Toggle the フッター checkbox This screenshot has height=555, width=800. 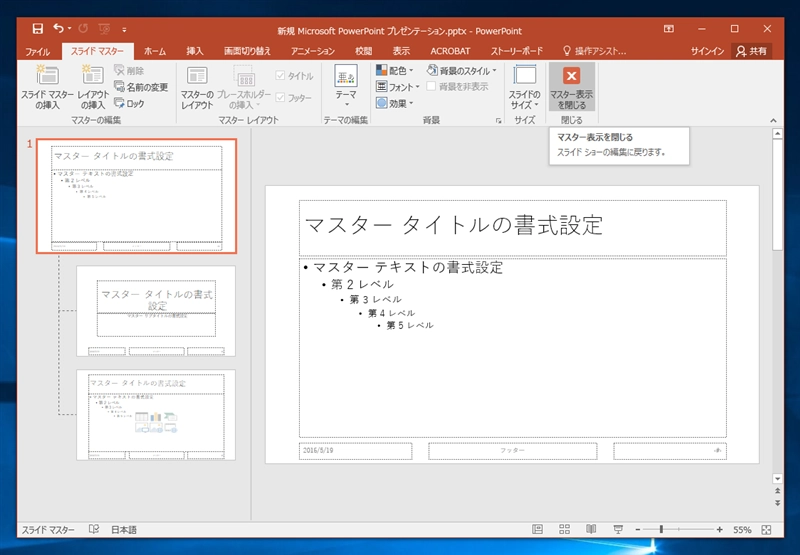pyautogui.click(x=293, y=97)
